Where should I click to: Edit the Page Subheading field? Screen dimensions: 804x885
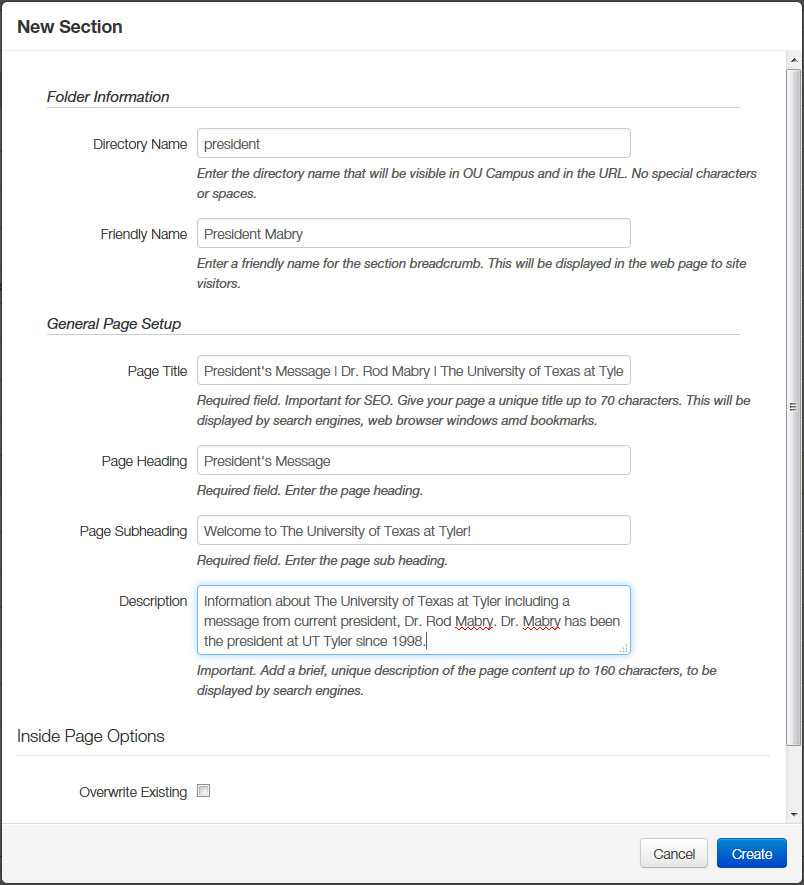click(x=413, y=530)
